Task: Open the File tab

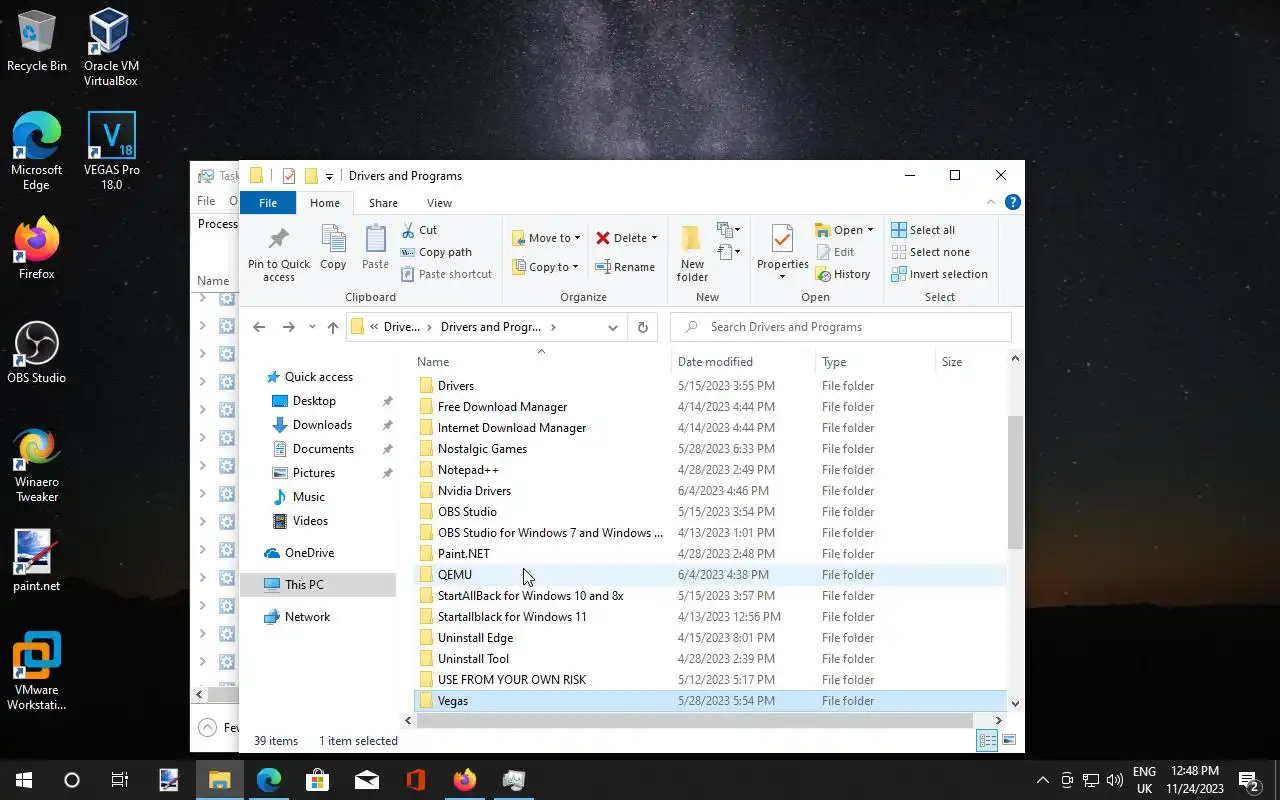Action: click(x=268, y=202)
